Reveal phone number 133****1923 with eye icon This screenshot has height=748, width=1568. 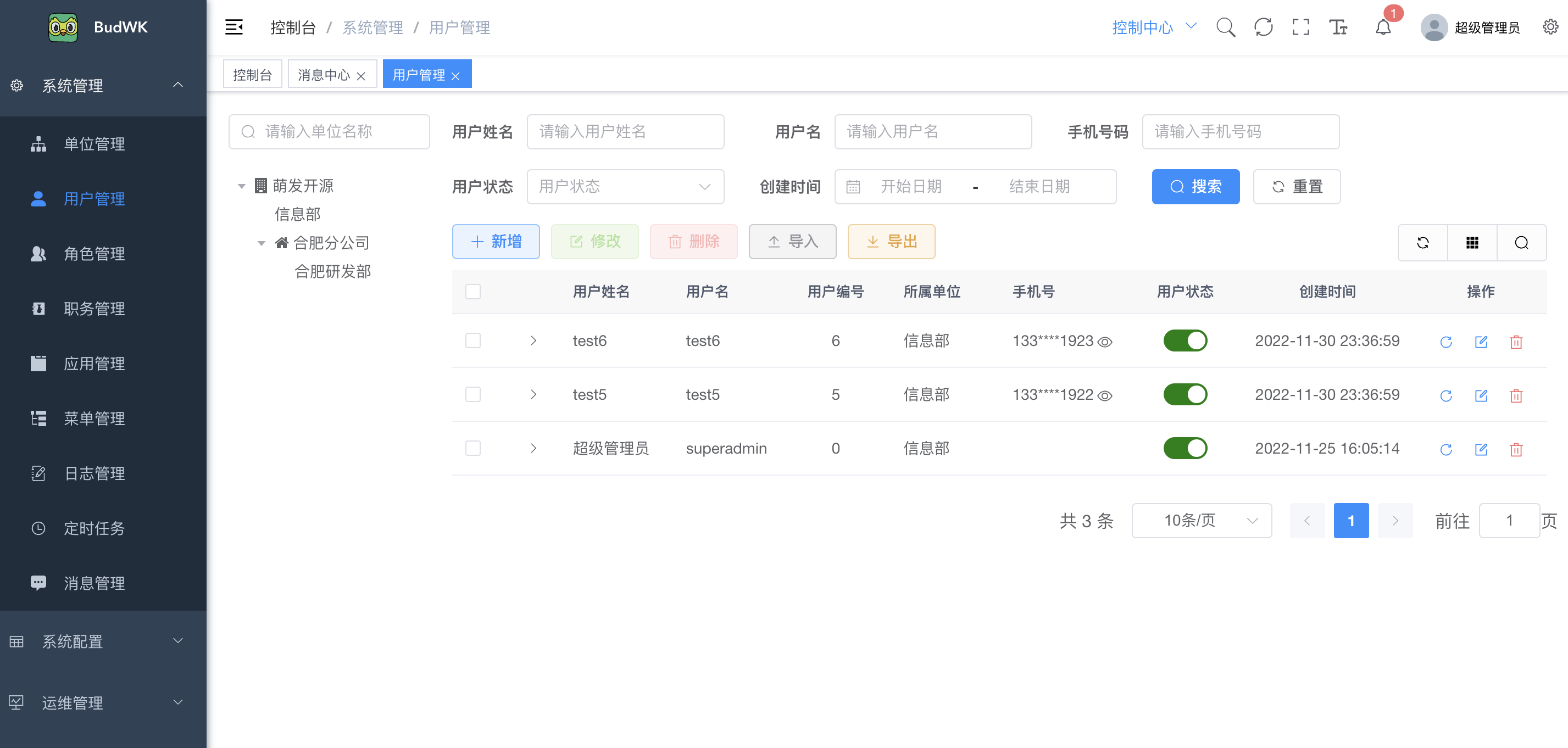[1104, 342]
